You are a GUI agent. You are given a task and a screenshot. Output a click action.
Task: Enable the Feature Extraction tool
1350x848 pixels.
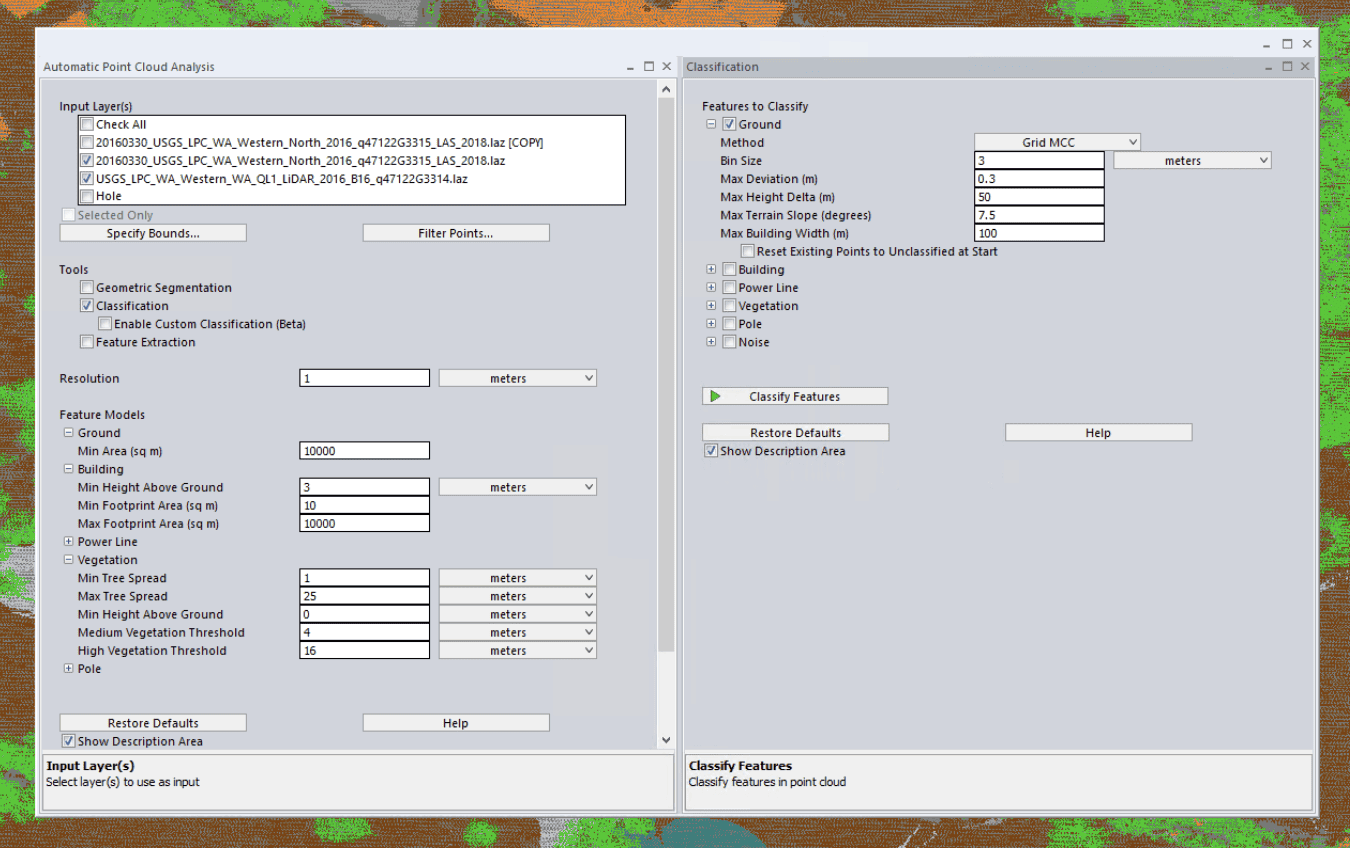click(87, 342)
